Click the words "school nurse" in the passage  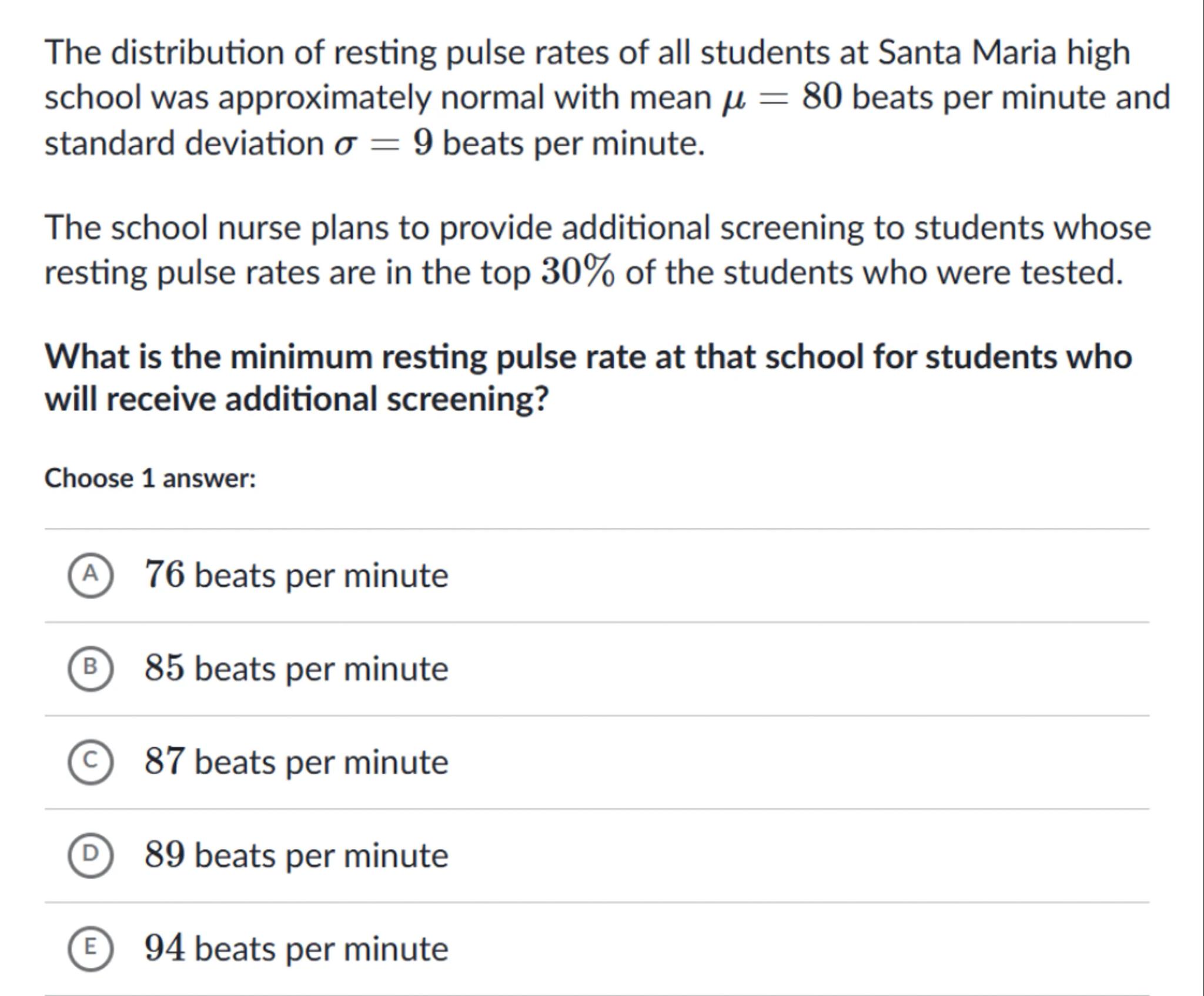206,228
